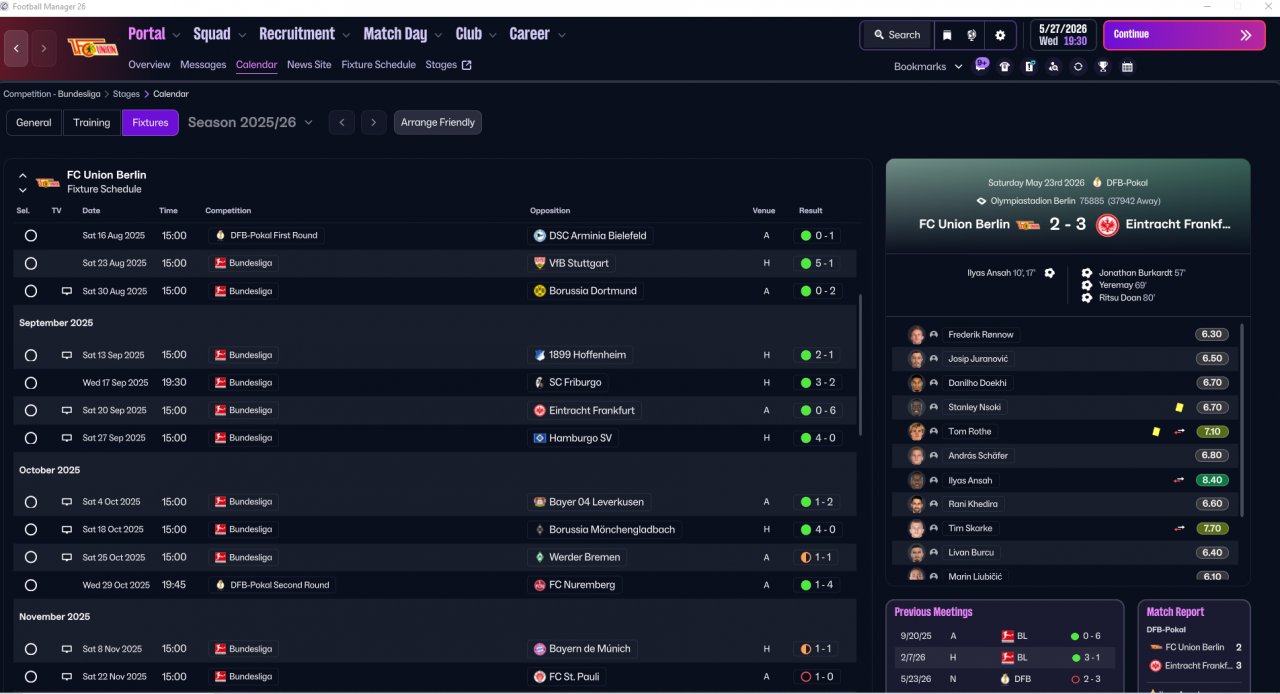Expand the Squad menu chevron

click(242, 35)
